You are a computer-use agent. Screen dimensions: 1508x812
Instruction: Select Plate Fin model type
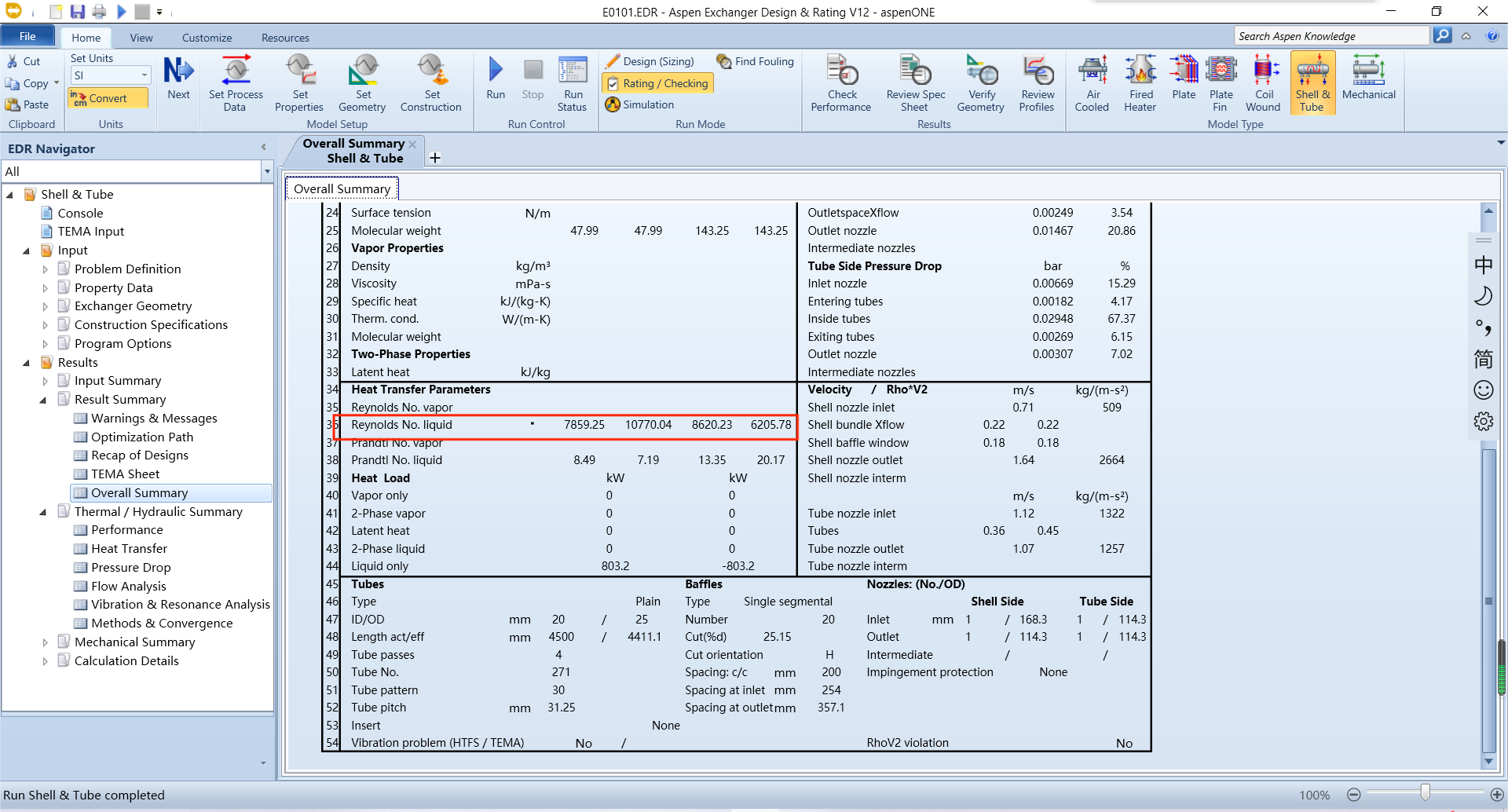1221,83
